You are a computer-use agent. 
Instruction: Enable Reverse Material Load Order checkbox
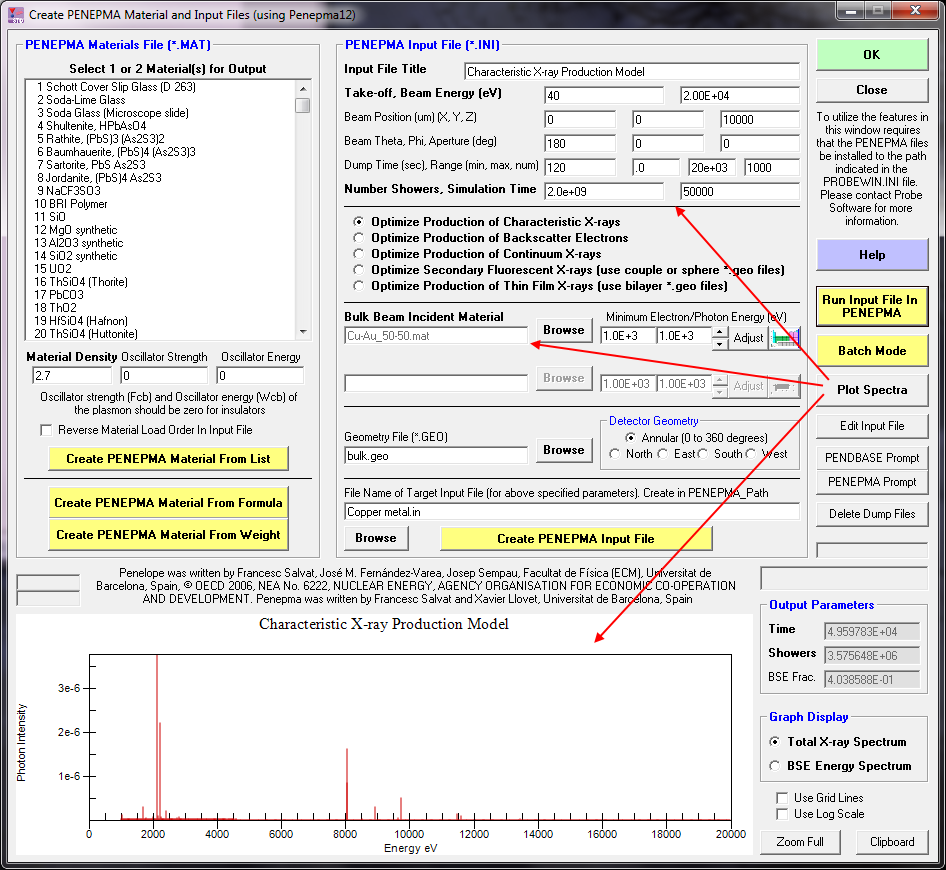point(47,430)
